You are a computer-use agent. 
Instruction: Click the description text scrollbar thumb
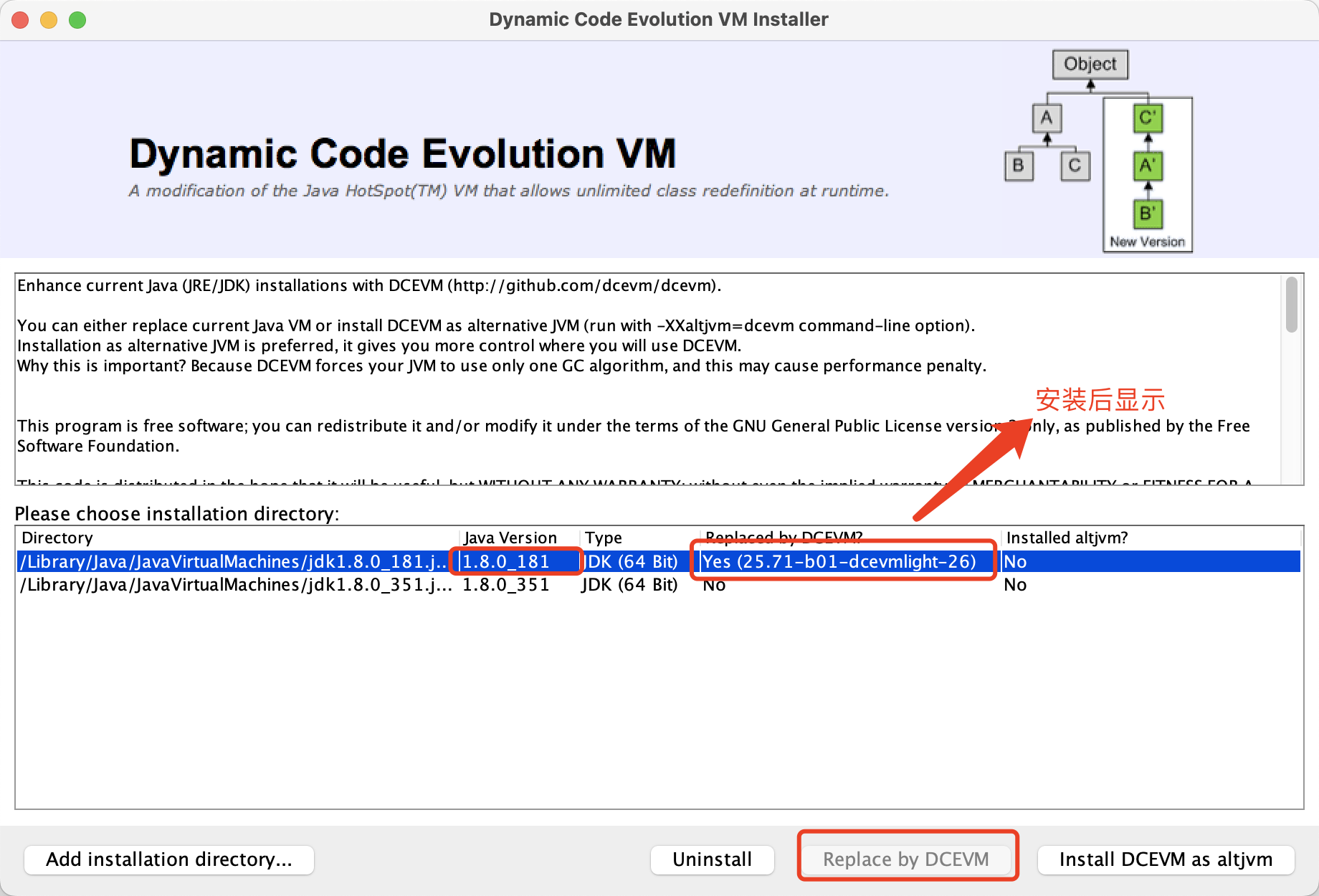click(x=1291, y=305)
